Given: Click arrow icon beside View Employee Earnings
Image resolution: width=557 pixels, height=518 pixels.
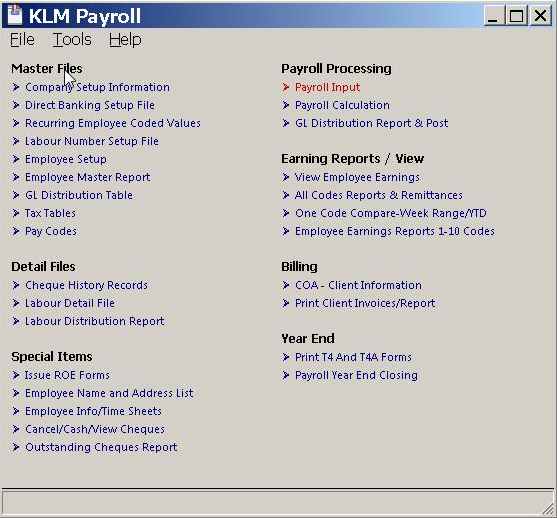Looking at the screenshot, I should click(x=286, y=177).
